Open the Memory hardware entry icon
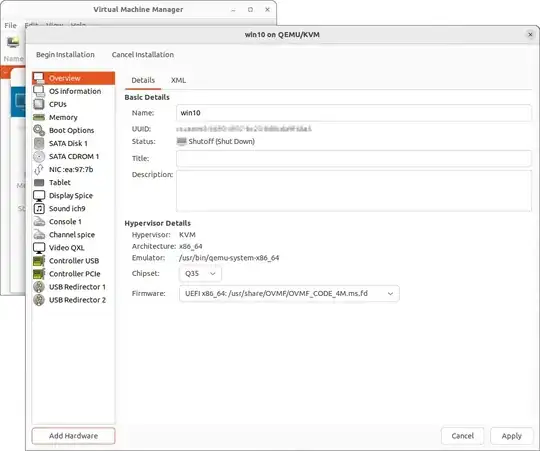The height and width of the screenshot is (451, 540). coord(39,117)
